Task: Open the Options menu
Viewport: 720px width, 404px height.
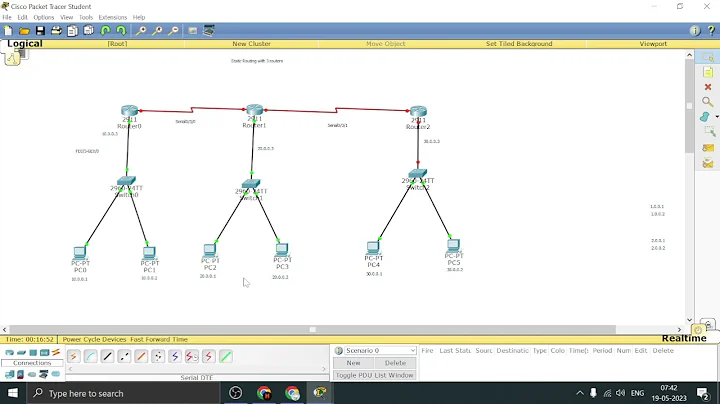Action: point(44,17)
